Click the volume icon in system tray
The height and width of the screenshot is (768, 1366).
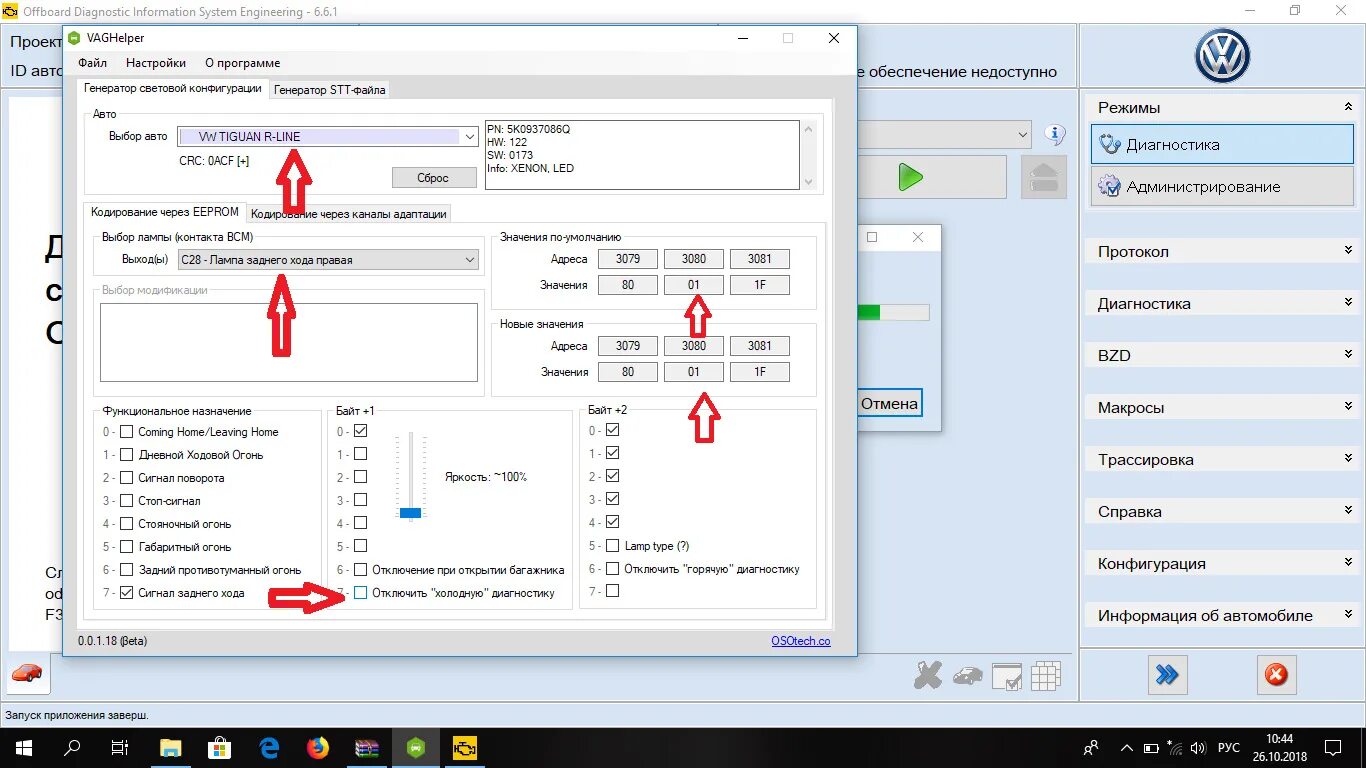pyautogui.click(x=1197, y=748)
